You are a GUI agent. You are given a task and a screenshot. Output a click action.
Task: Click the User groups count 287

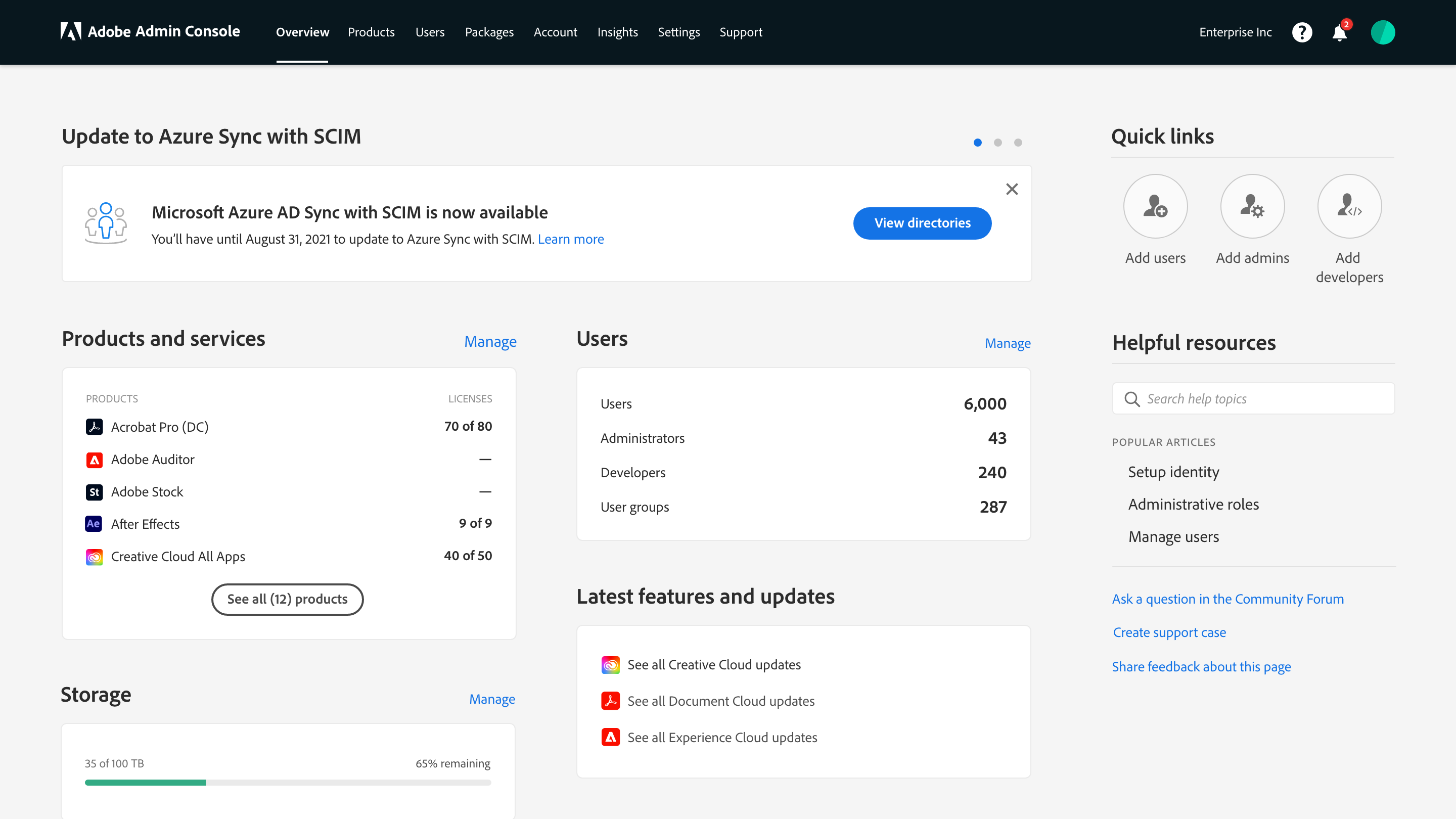tap(993, 507)
